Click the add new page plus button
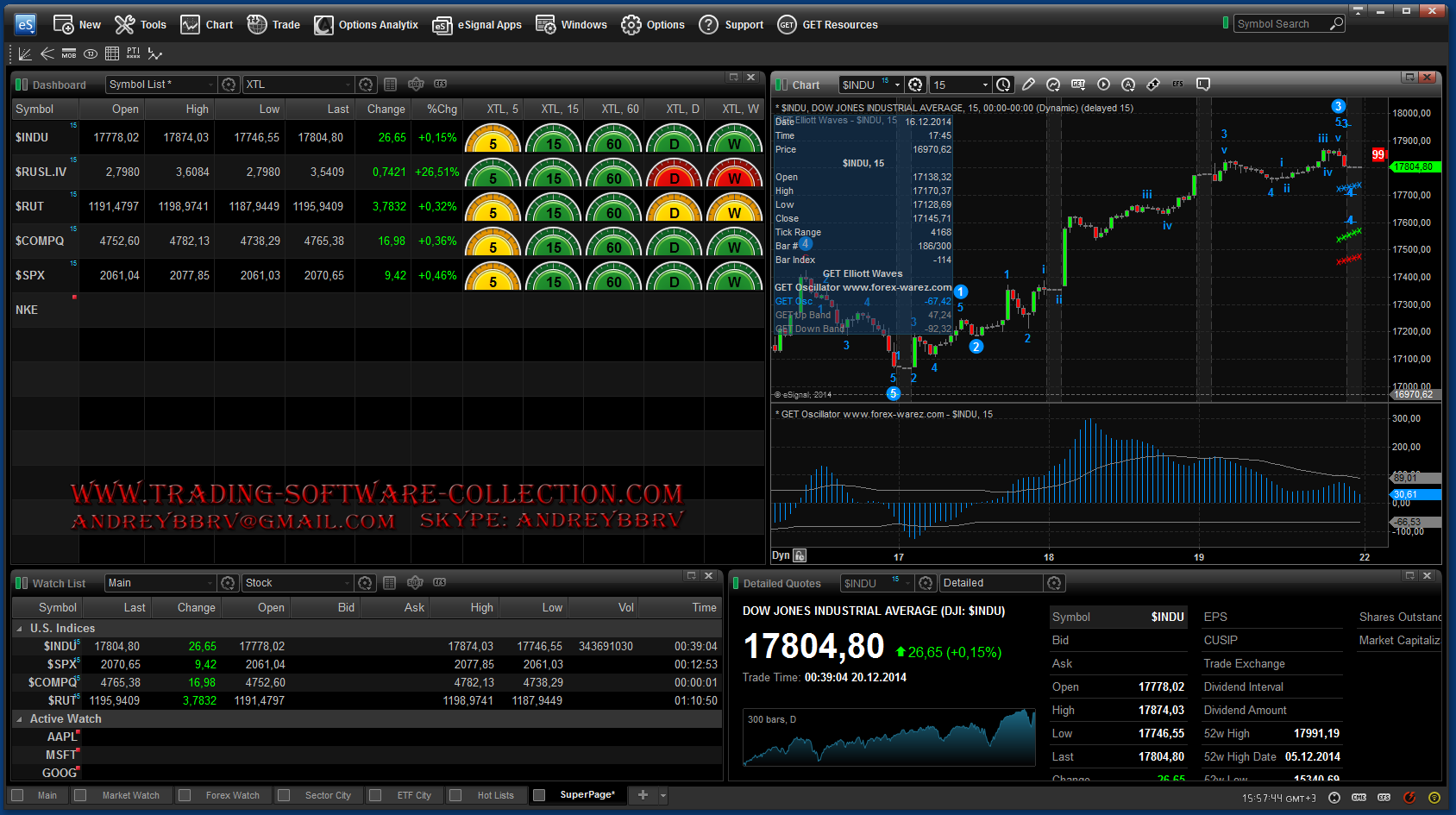The width and height of the screenshot is (1456, 815). tap(643, 795)
